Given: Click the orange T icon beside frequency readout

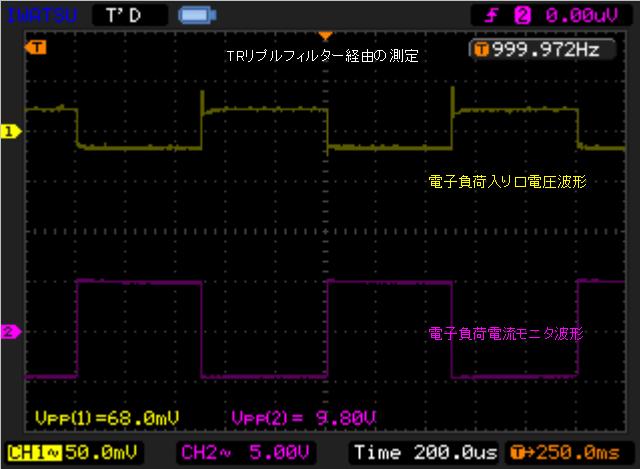Looking at the screenshot, I should tap(482, 50).
